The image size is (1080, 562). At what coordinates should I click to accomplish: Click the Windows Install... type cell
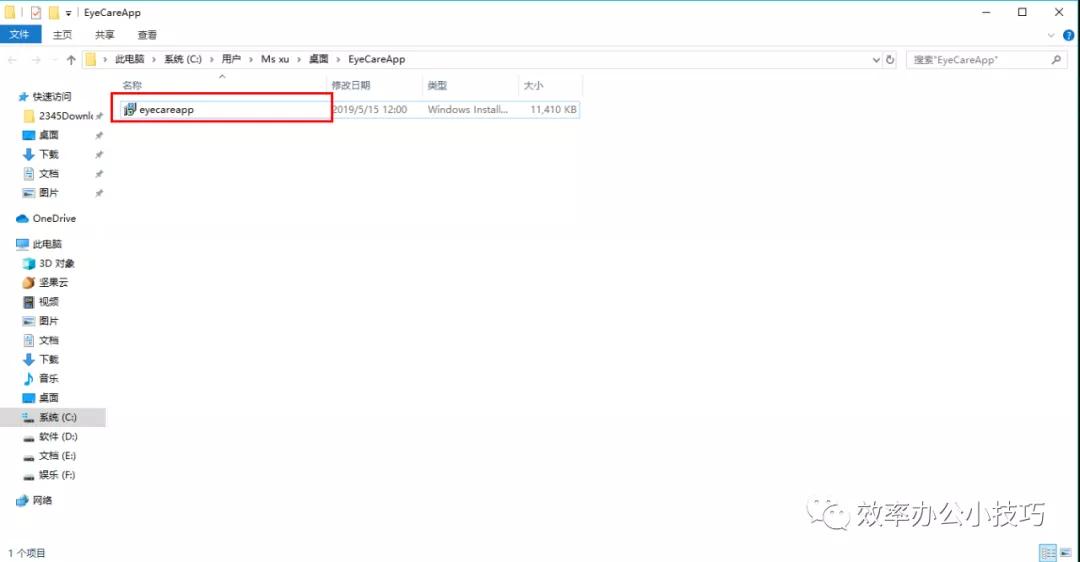pyautogui.click(x=468, y=110)
